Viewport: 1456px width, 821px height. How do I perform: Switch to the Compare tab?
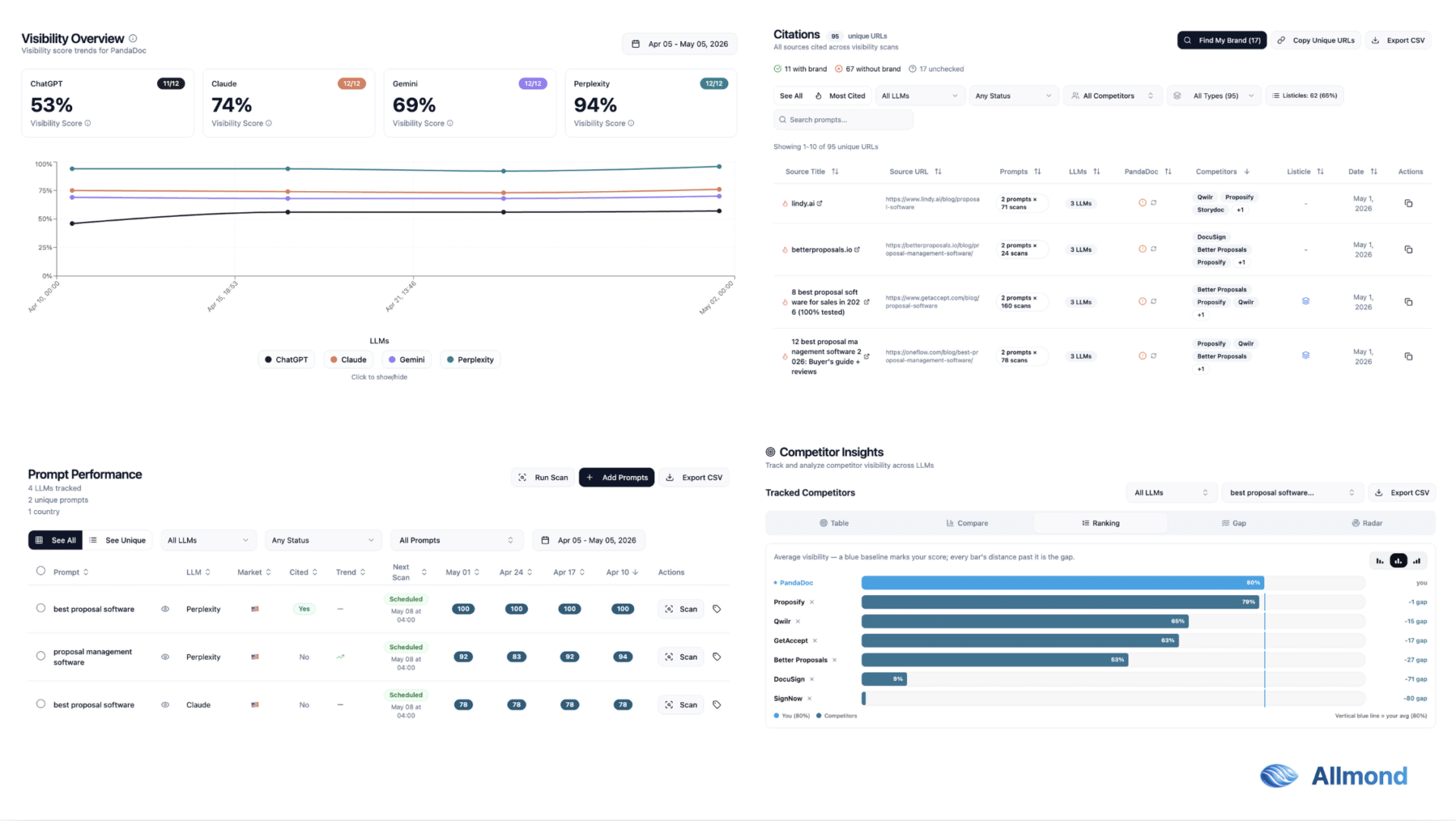pyautogui.click(x=967, y=523)
